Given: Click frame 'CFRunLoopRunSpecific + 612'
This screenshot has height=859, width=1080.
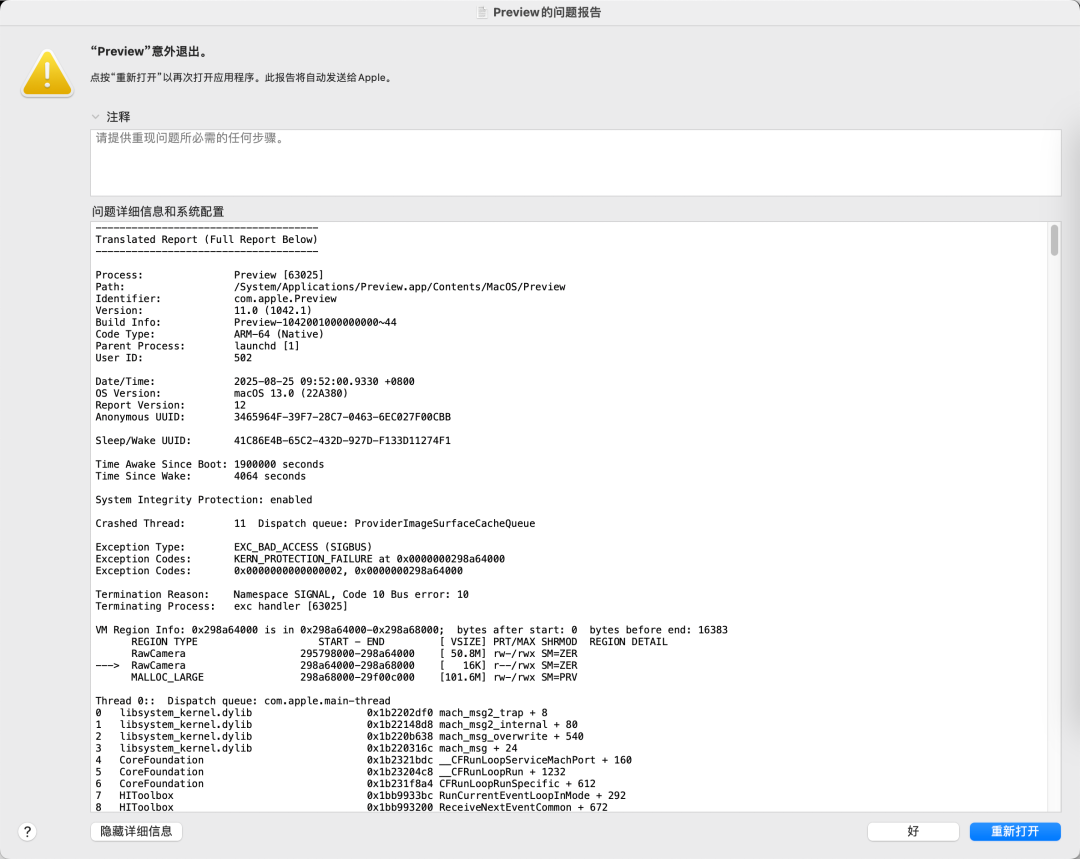Looking at the screenshot, I should click(517, 783).
